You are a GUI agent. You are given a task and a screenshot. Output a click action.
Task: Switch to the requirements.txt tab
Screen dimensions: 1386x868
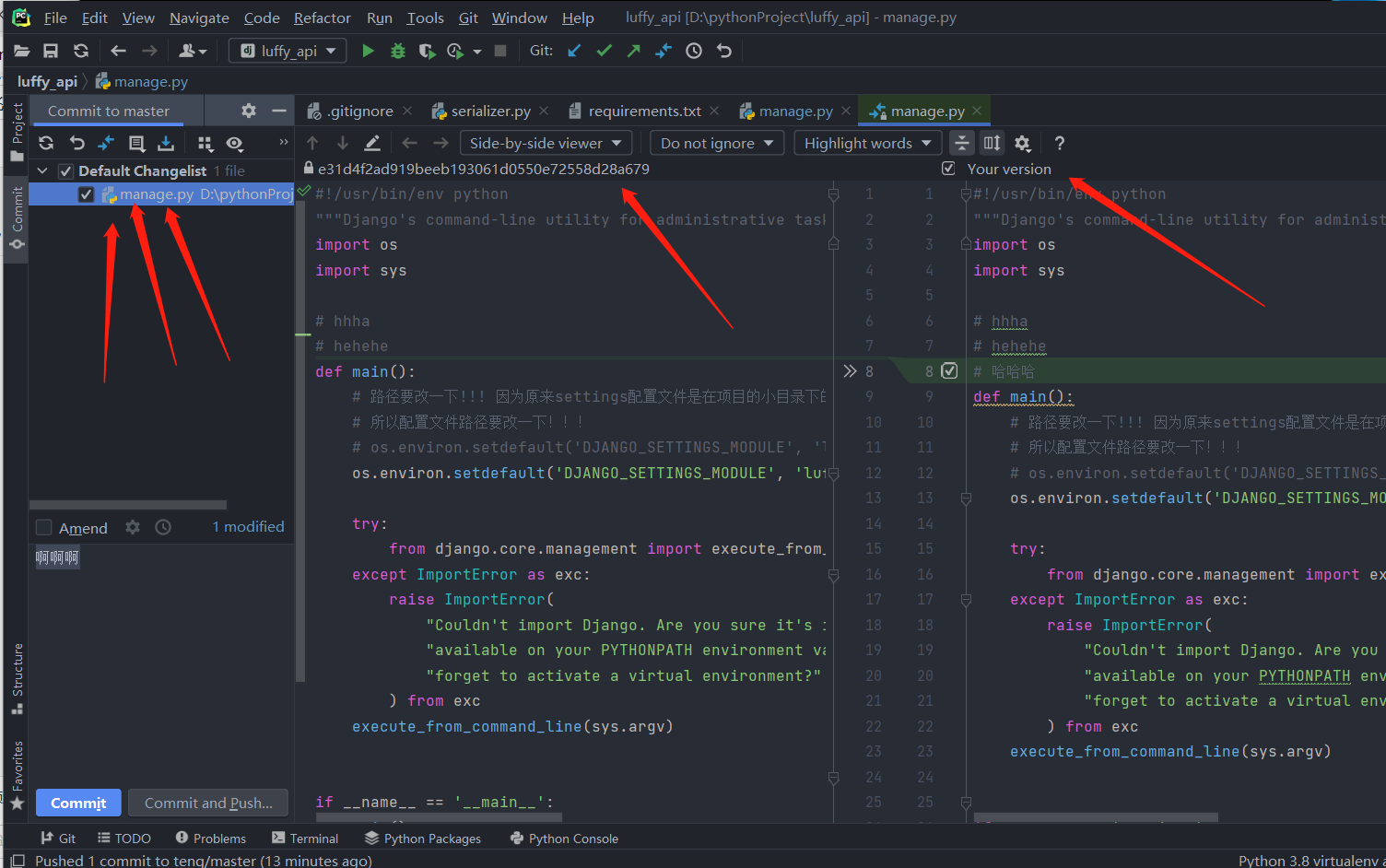pos(644,111)
